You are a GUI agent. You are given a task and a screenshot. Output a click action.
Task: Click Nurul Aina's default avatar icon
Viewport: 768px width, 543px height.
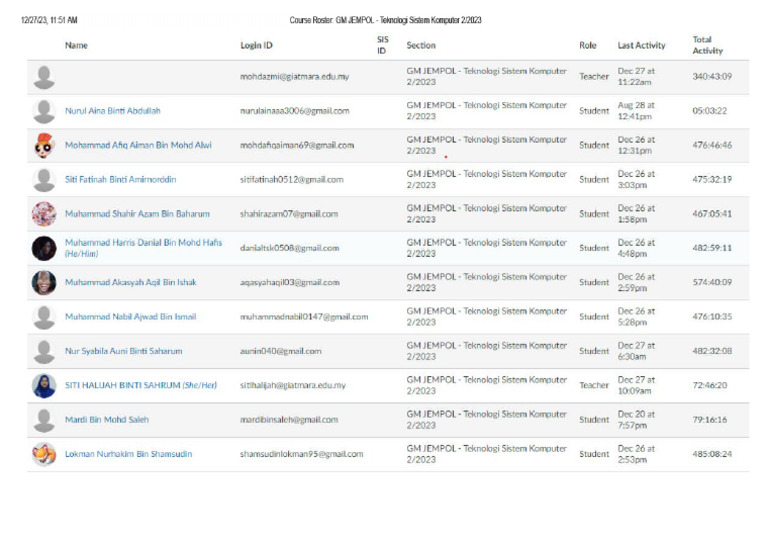point(44,111)
